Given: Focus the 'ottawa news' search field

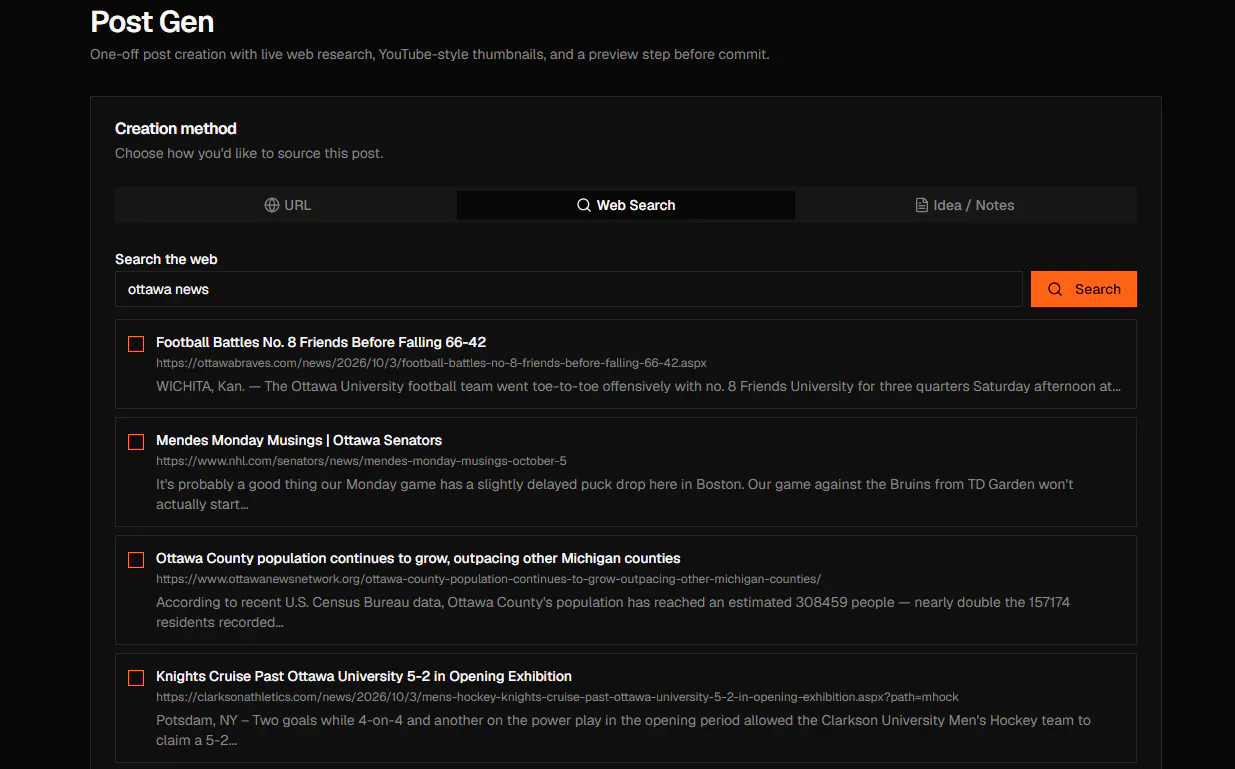Looking at the screenshot, I should (x=569, y=289).
